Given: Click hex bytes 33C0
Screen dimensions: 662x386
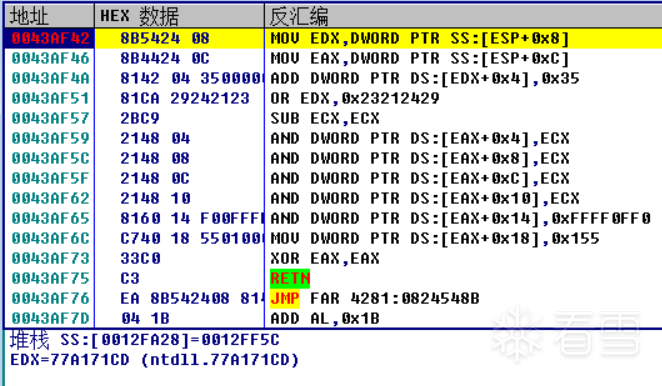Looking at the screenshot, I should (x=140, y=258).
